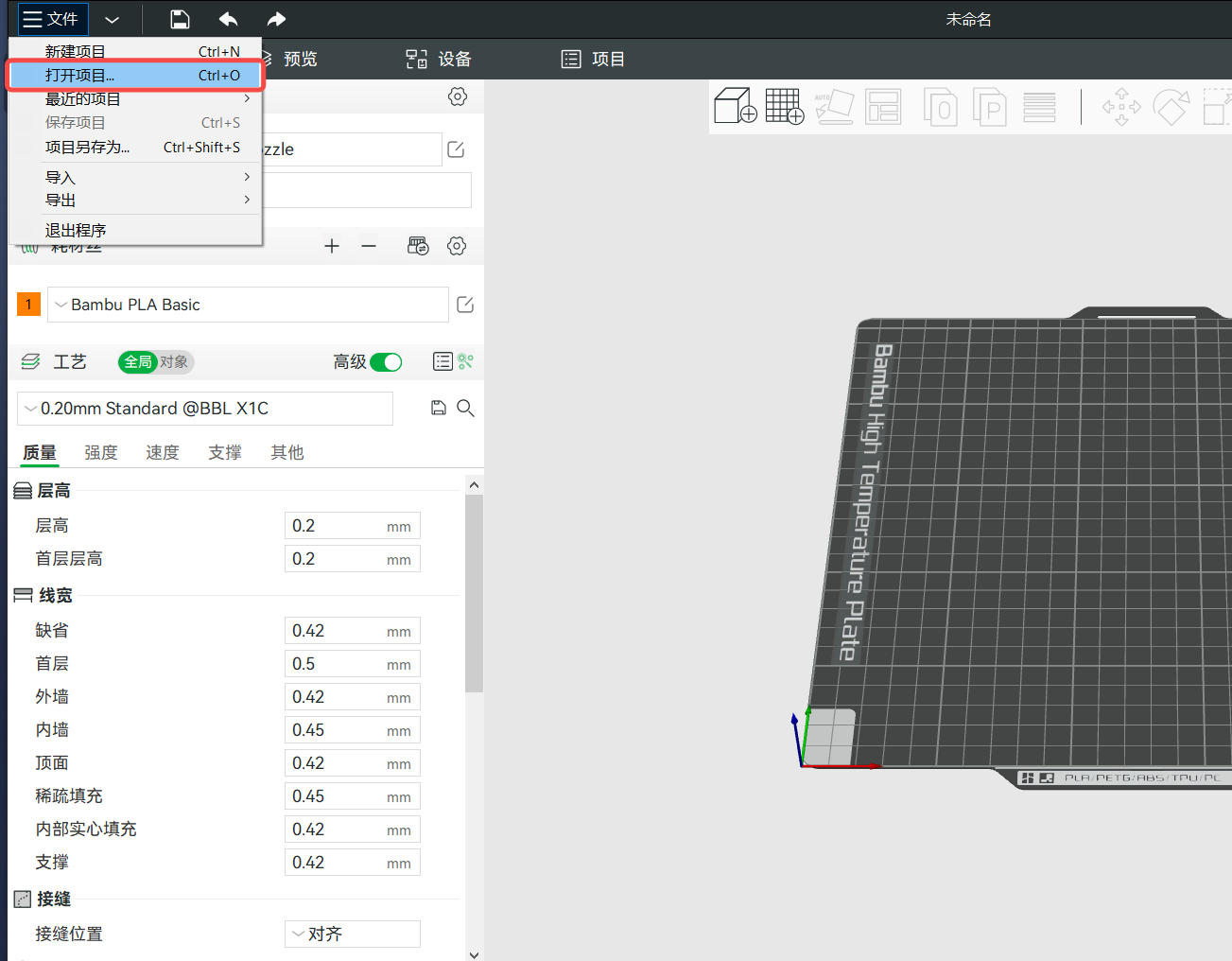Click the 外墙 line width field
The image size is (1232, 961).
(353, 697)
